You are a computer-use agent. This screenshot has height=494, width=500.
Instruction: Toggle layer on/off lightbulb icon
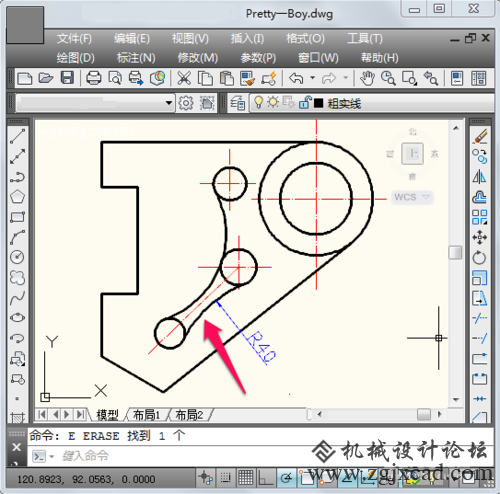[x=258, y=102]
